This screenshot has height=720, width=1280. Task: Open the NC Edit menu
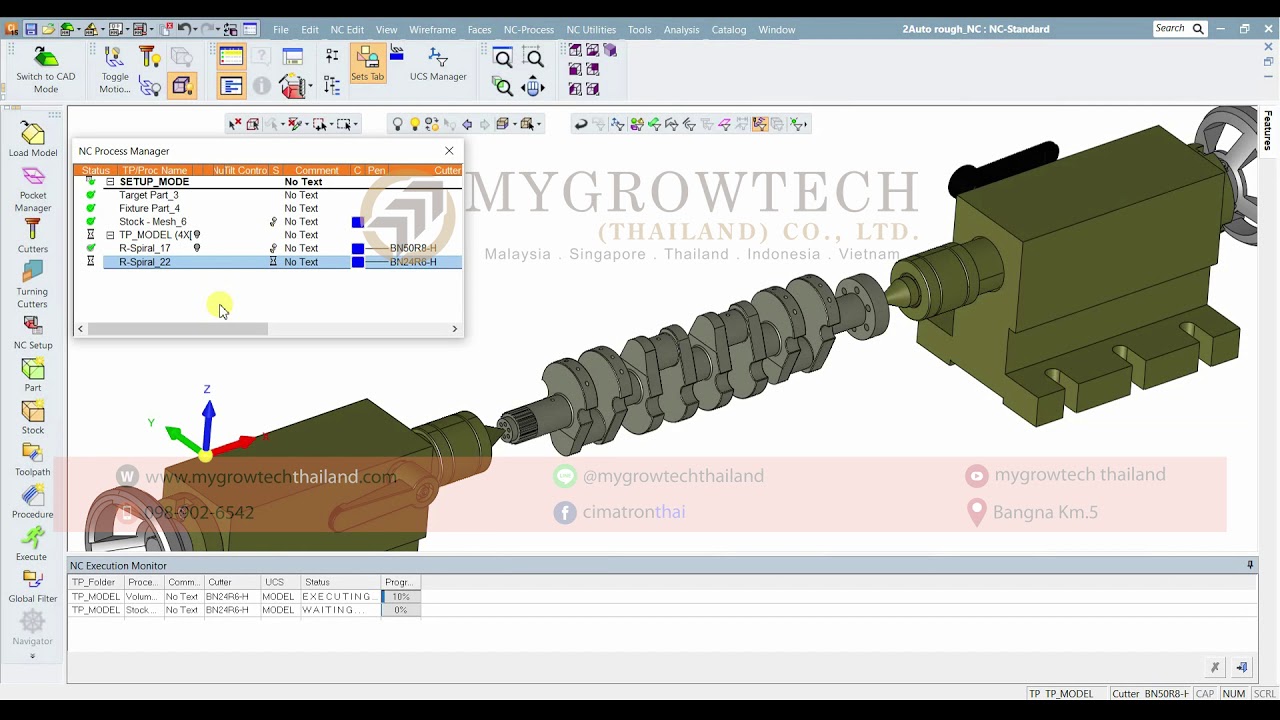[x=347, y=30]
